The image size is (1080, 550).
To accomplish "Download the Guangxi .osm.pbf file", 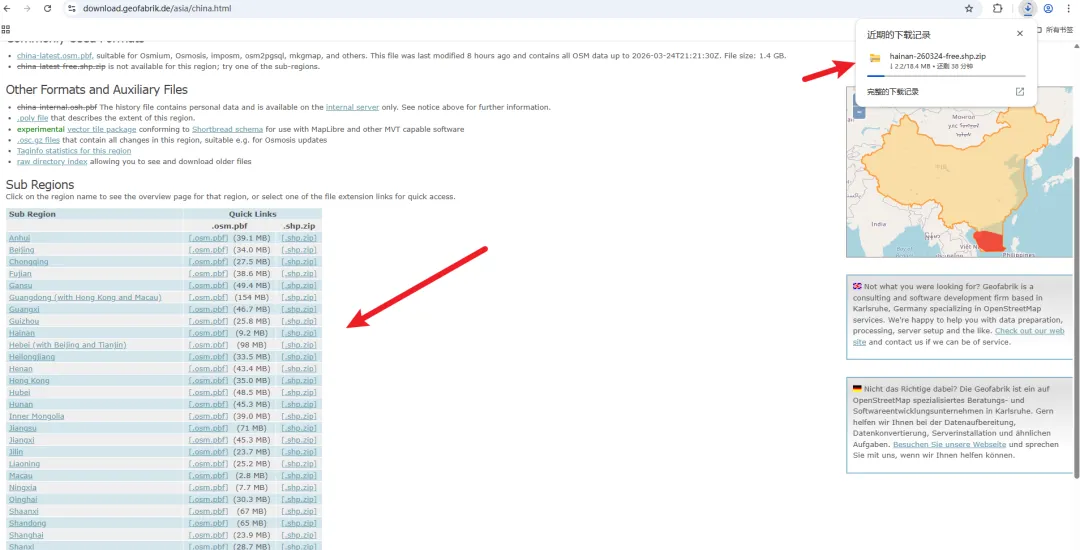I will pyautogui.click(x=208, y=309).
